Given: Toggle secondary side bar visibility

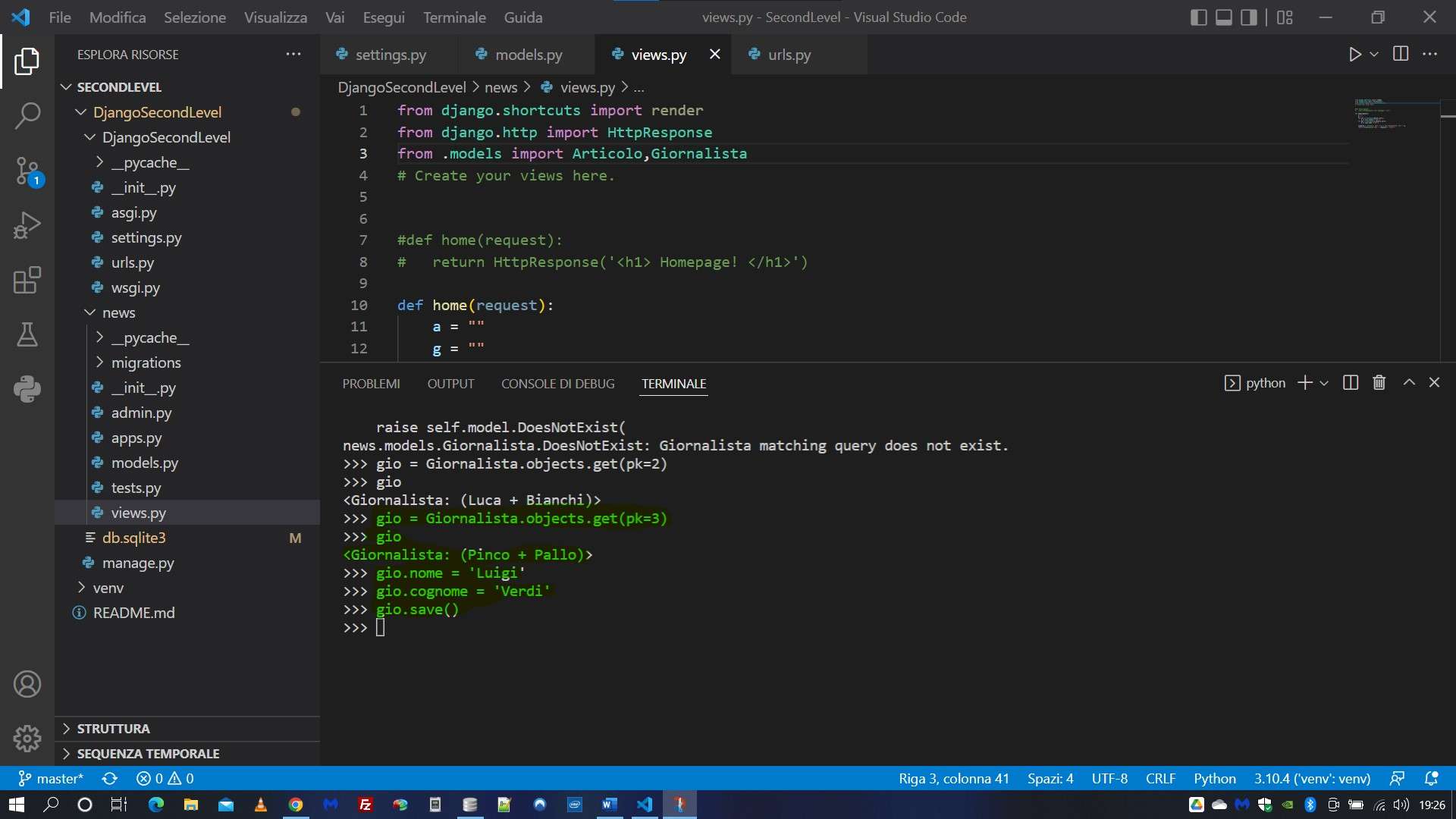Looking at the screenshot, I should pos(1249,17).
